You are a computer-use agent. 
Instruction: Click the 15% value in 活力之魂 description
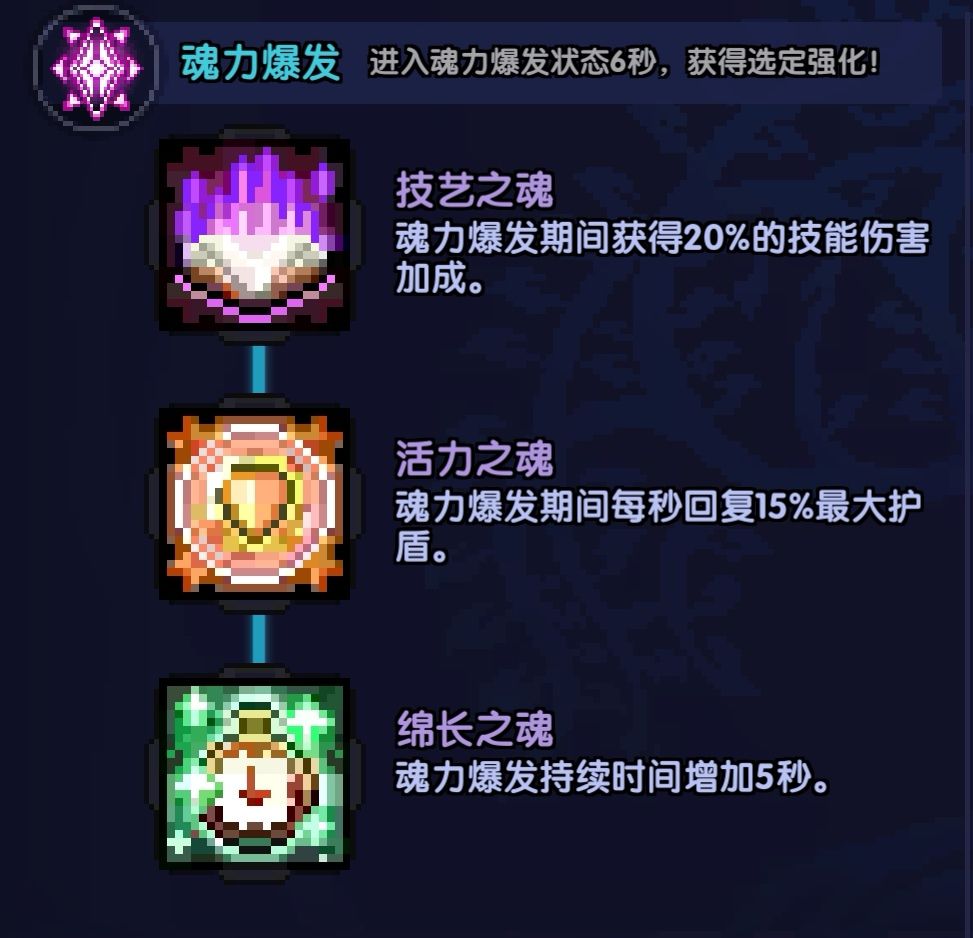[x=782, y=507]
